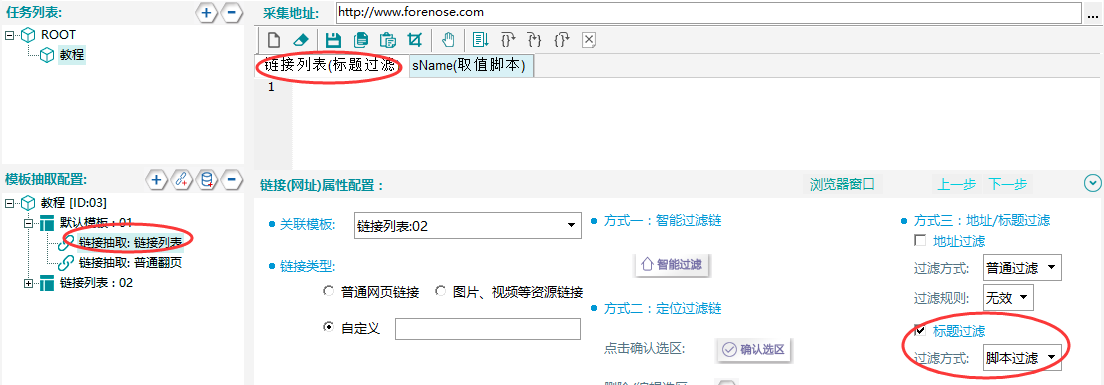Click the template icon of 链接列表 : 02
Viewport: 1104px width, 385px height.
point(47,283)
